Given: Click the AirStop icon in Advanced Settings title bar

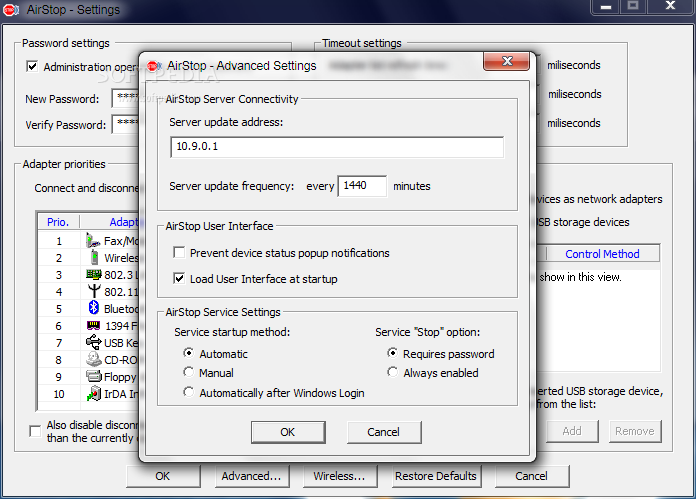Looking at the screenshot, I should [154, 66].
